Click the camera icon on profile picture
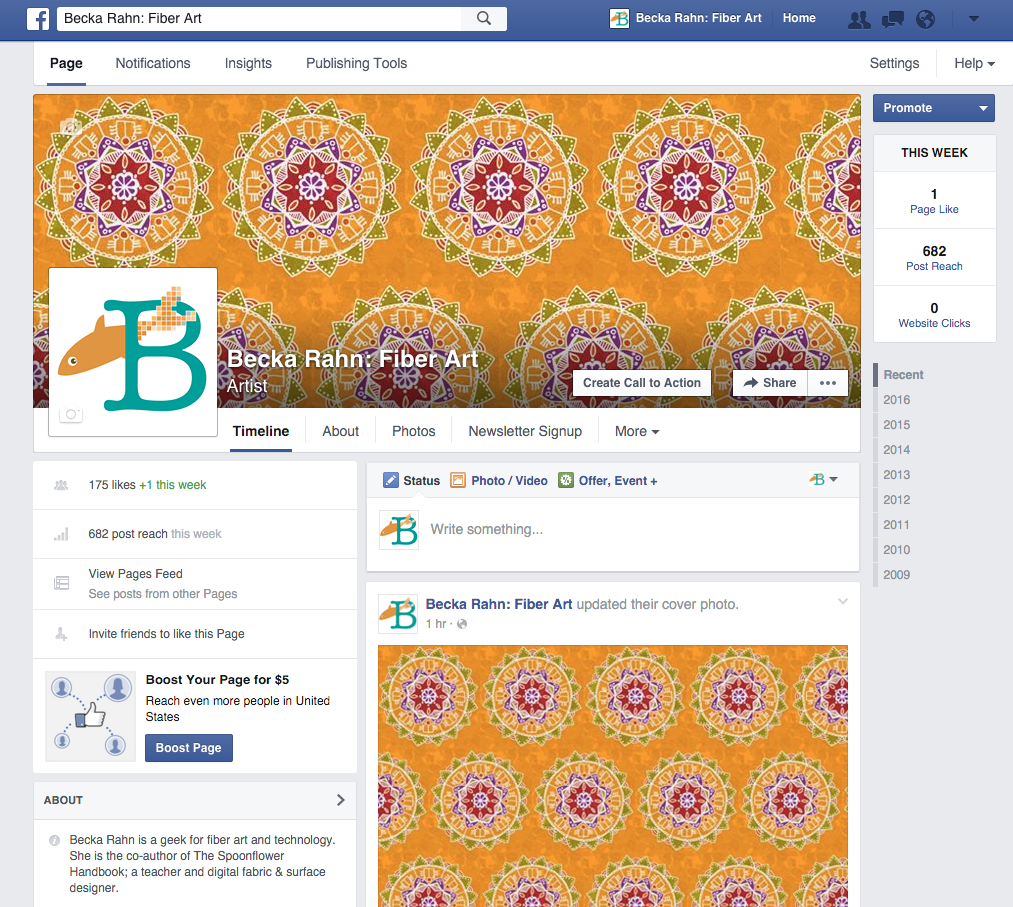The height and width of the screenshot is (907, 1013). (71, 414)
